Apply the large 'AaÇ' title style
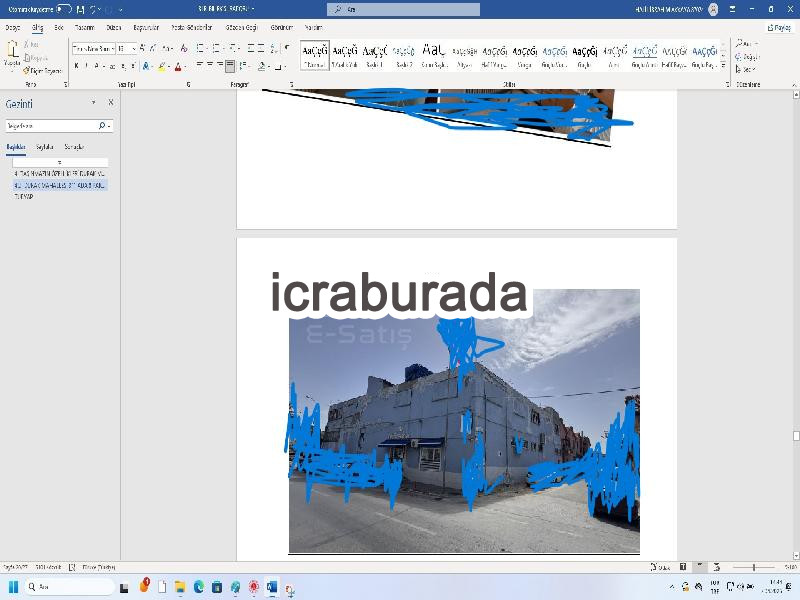 [x=434, y=56]
